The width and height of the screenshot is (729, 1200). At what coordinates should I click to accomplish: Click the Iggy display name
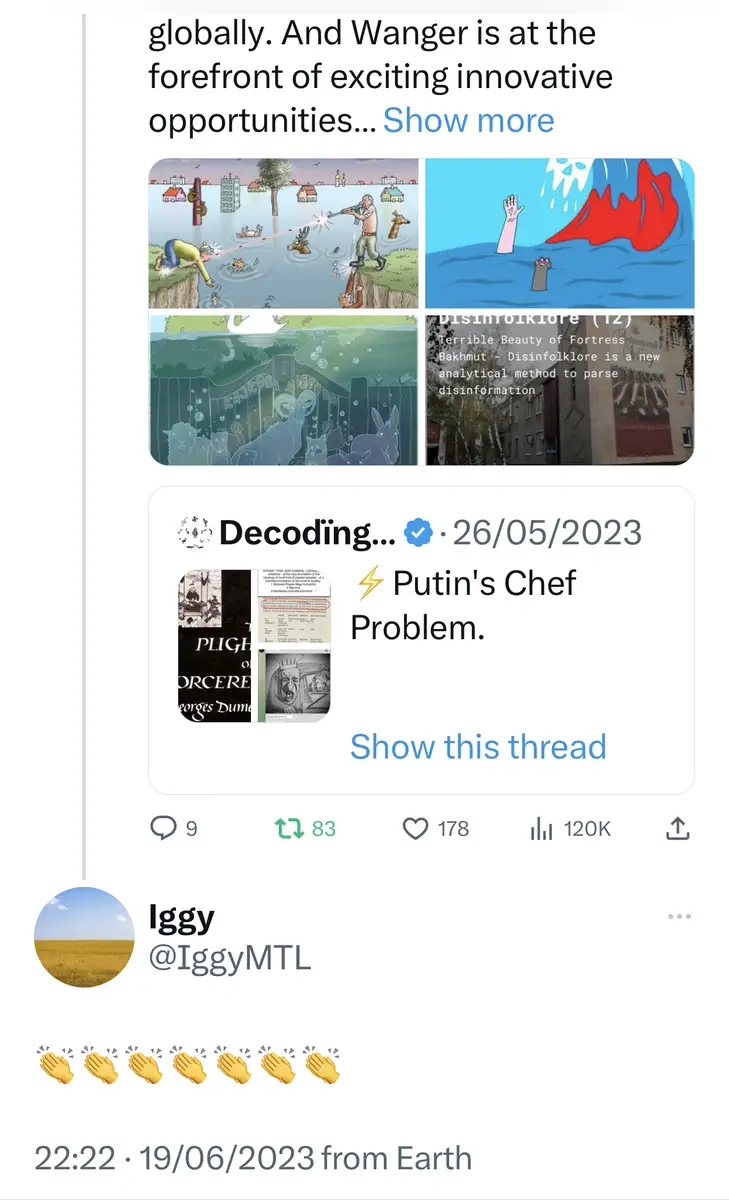pyautogui.click(x=181, y=917)
